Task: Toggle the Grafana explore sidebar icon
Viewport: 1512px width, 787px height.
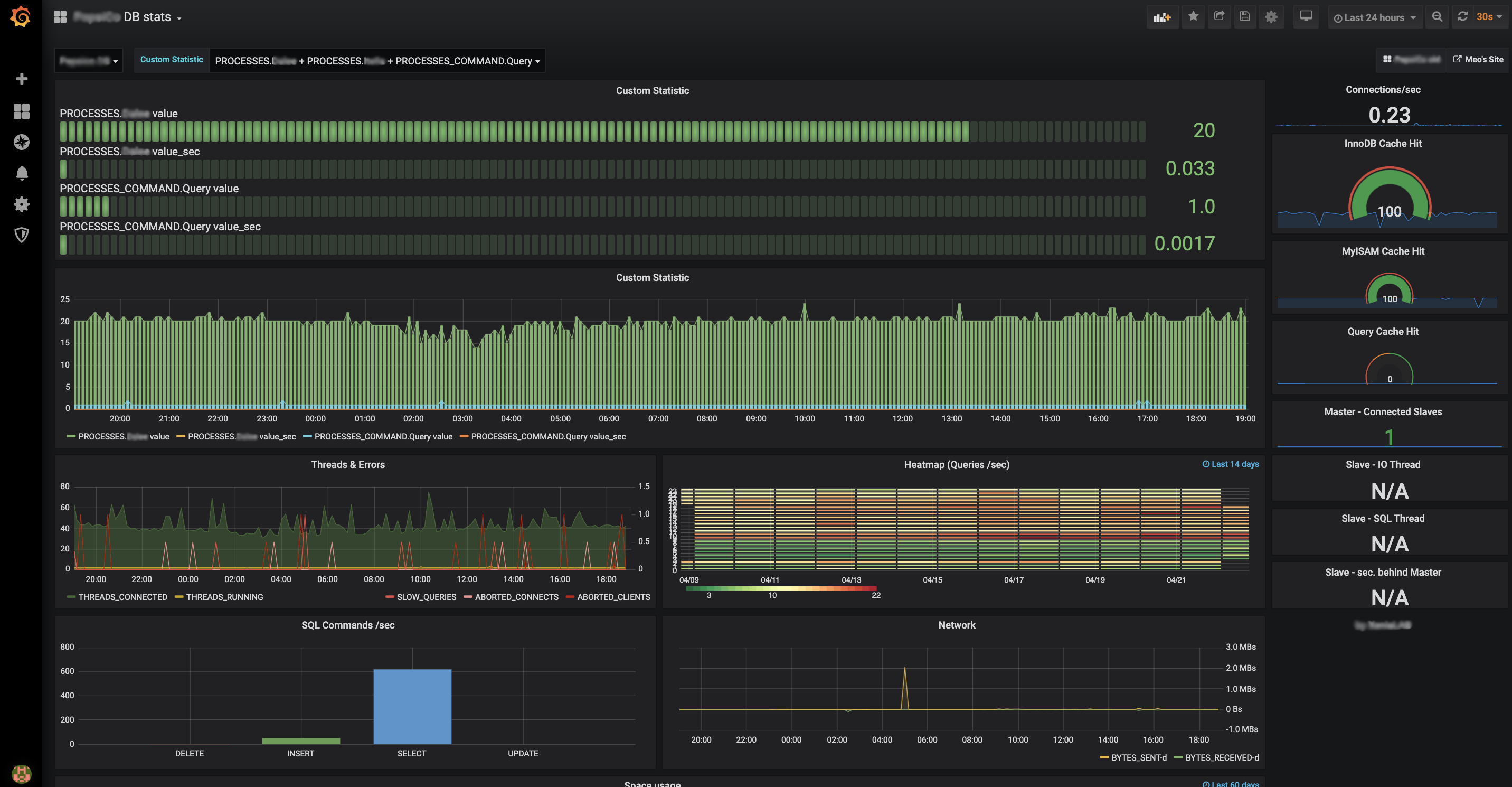Action: [x=21, y=141]
